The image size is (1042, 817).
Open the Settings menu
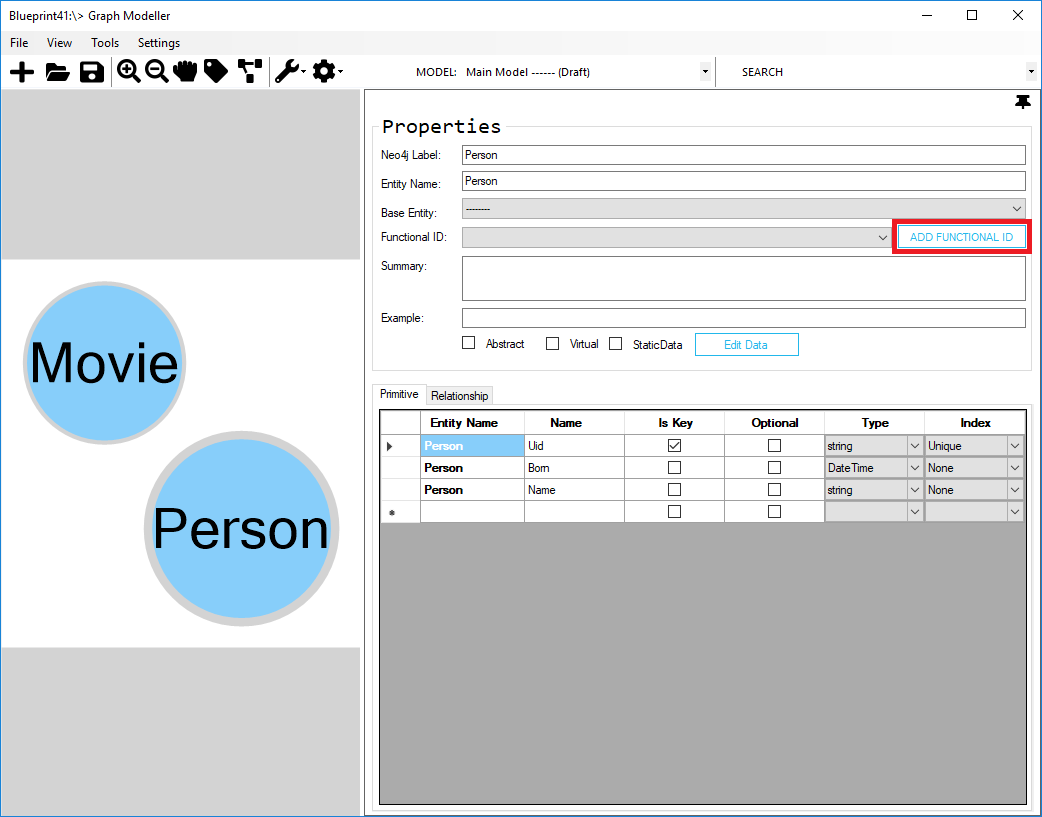coord(159,43)
